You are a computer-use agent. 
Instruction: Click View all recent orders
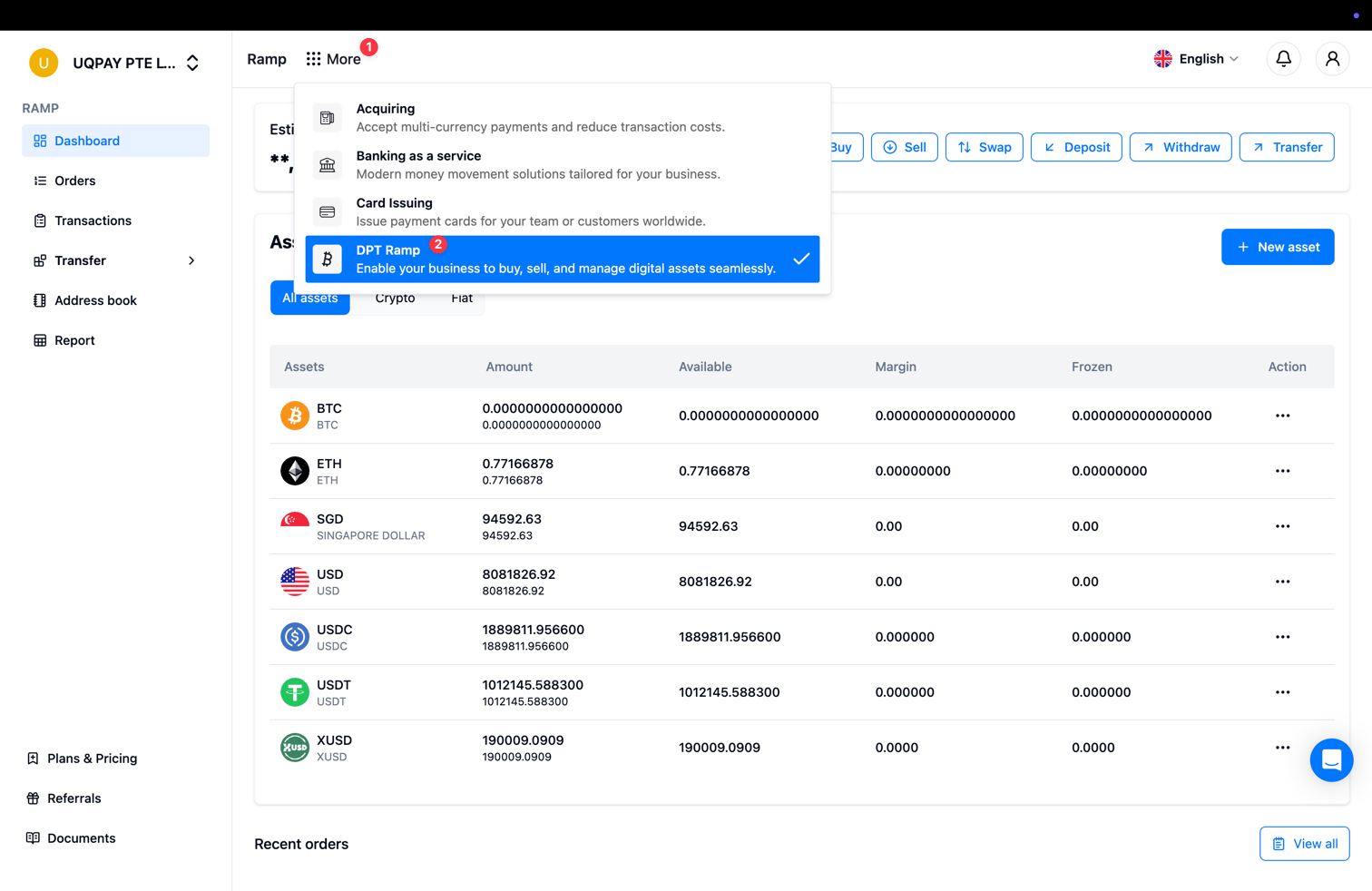pyautogui.click(x=1304, y=844)
